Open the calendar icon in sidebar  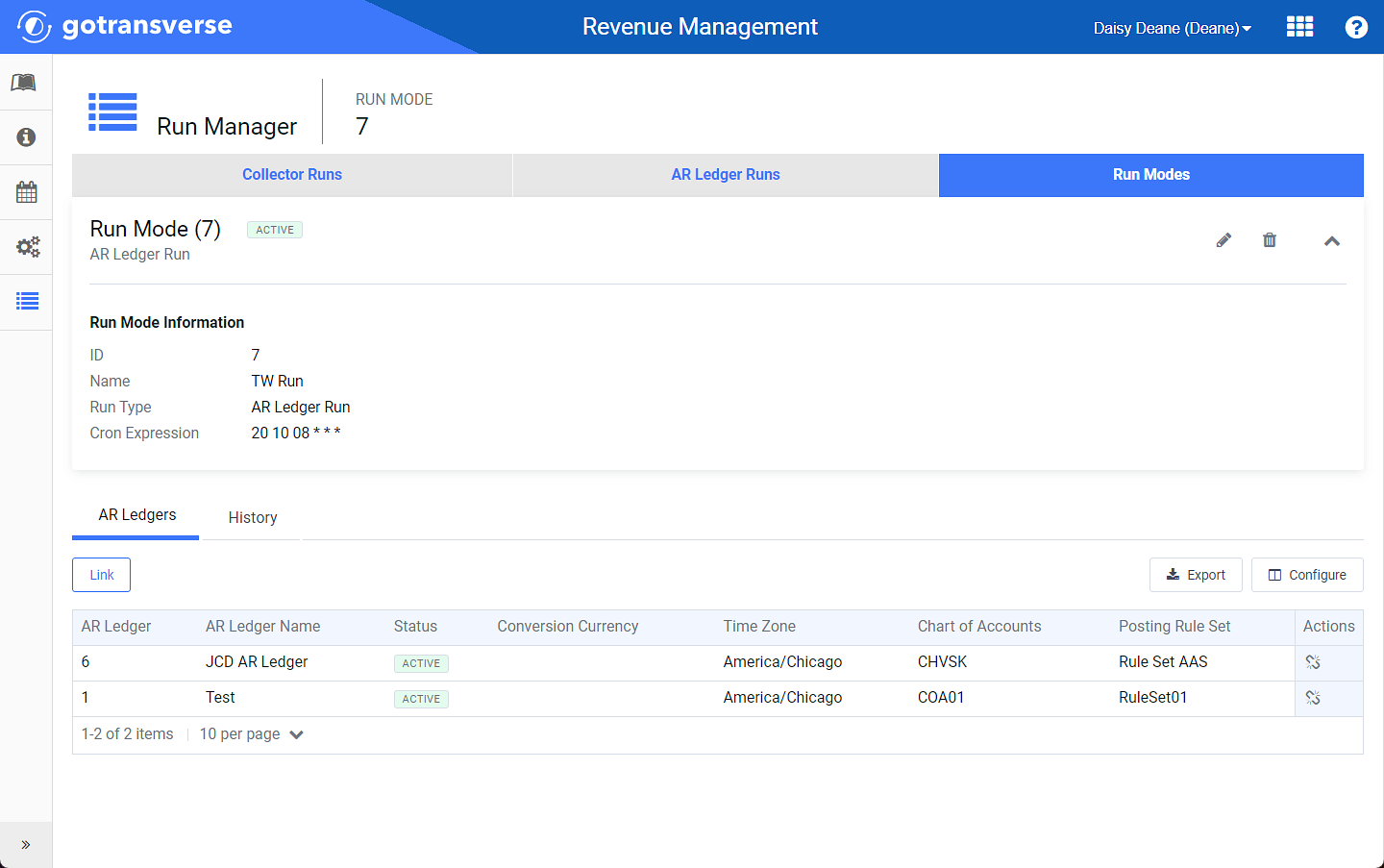click(26, 192)
